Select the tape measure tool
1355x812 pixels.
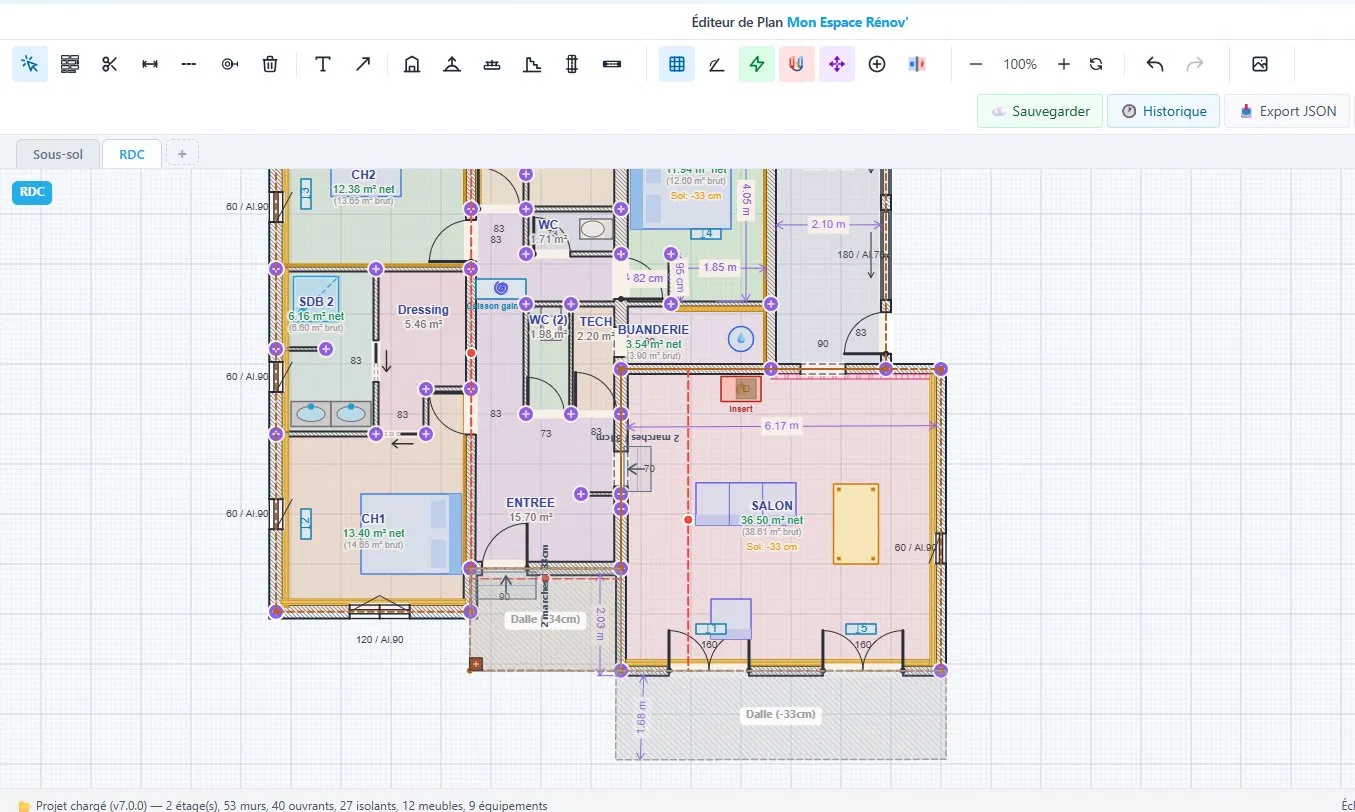(230, 64)
